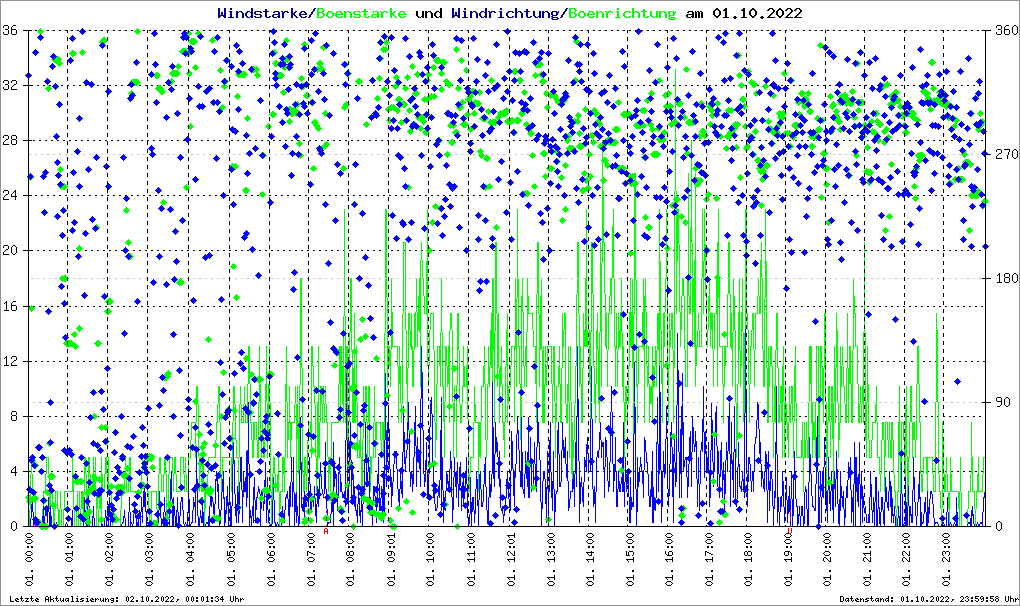Select the wind speed axis value 12
1020x606 pixels.
(10, 361)
